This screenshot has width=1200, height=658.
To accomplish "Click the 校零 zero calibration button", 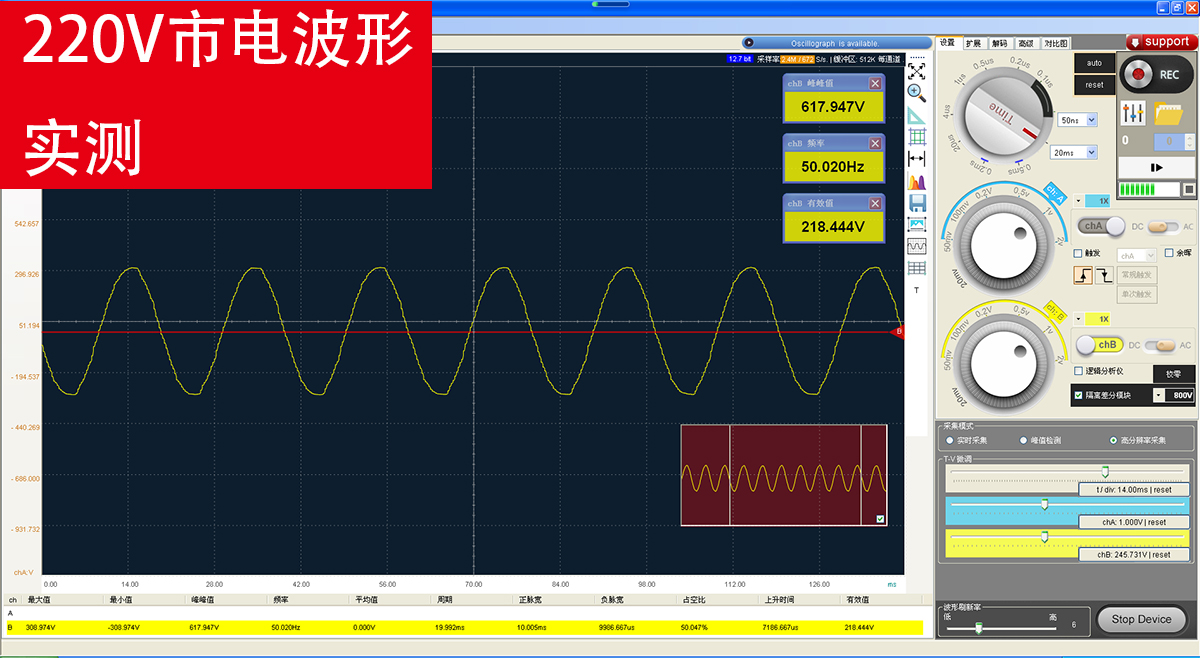I will coord(1174,373).
